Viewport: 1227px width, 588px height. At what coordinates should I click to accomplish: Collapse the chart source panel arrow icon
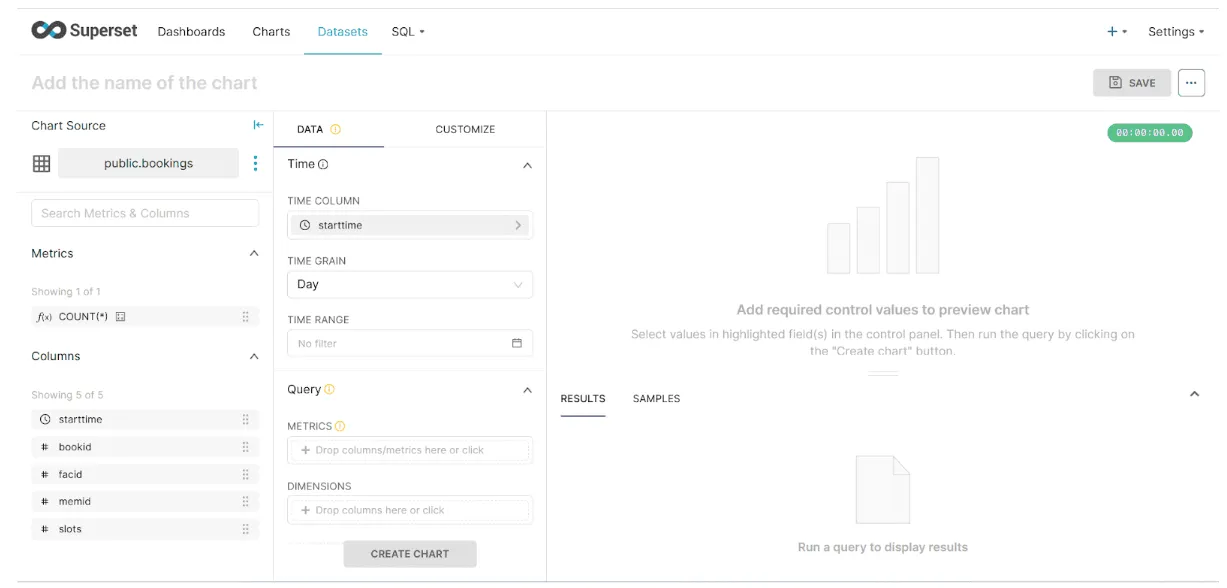[258, 125]
